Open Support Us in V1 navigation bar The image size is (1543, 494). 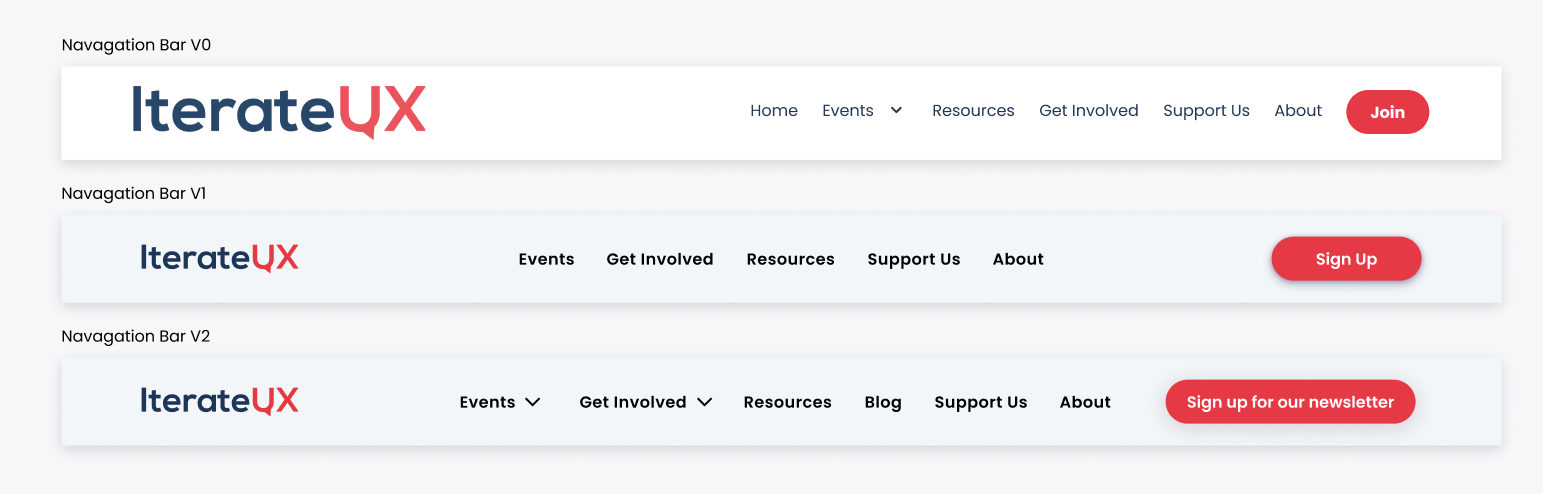pyautogui.click(x=914, y=259)
